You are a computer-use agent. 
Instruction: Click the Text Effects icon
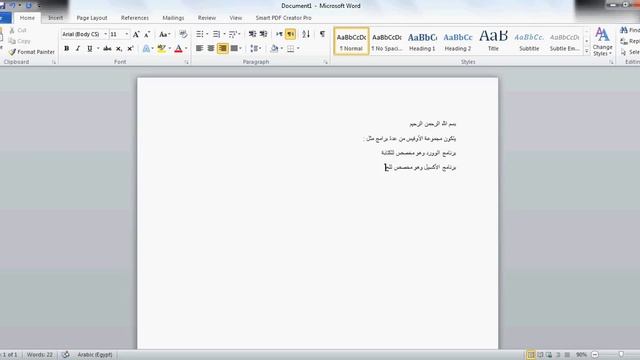pos(146,49)
